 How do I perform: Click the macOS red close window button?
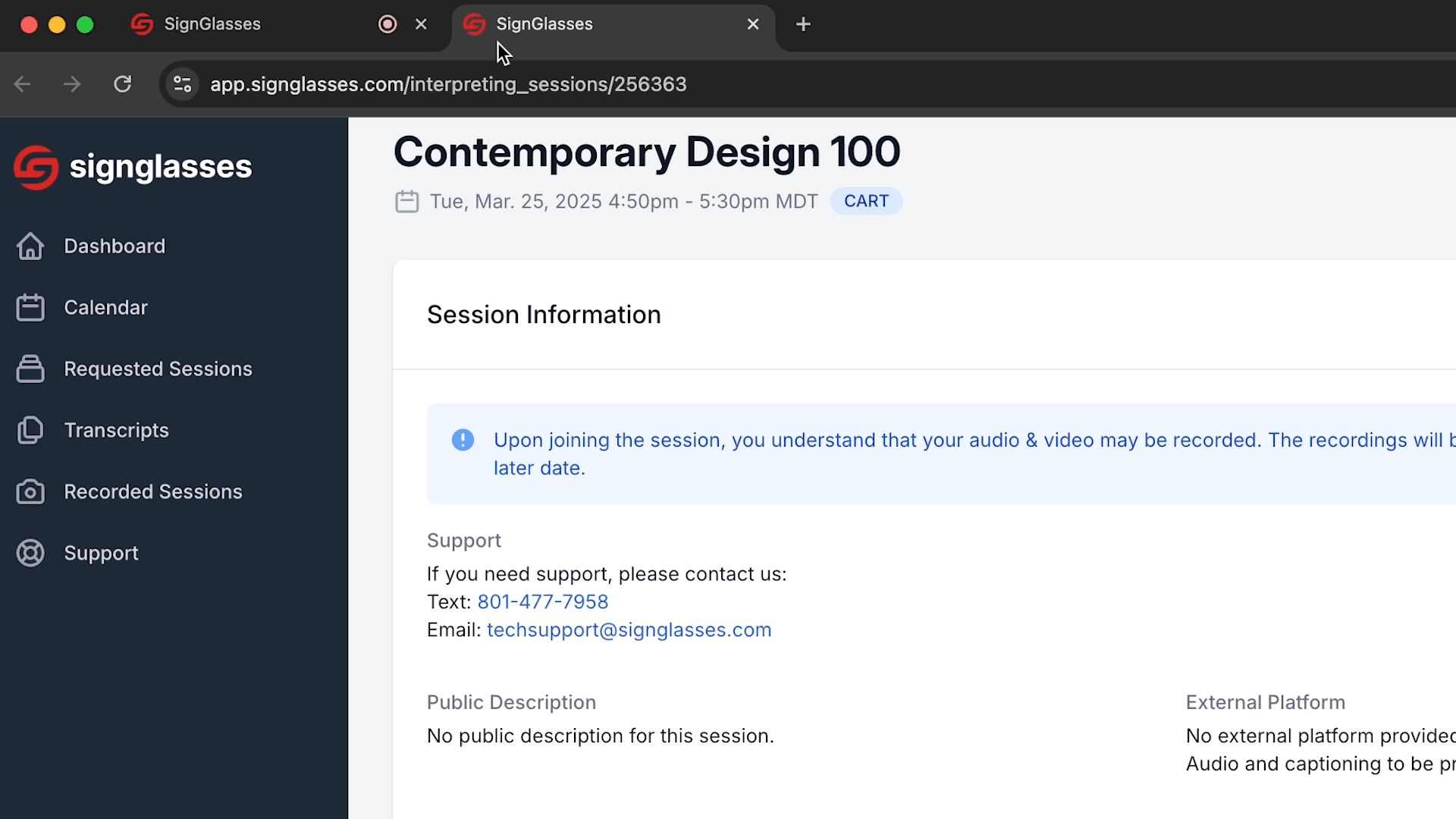29,24
